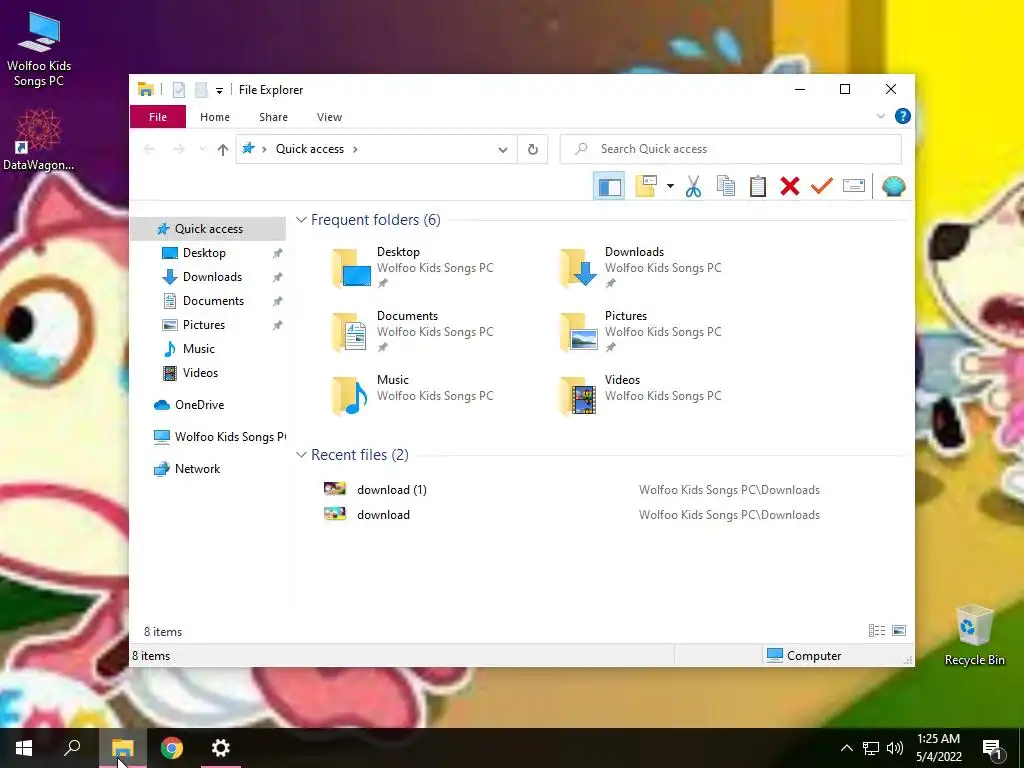Click Quick access in the address bar
This screenshot has height=768, width=1024.
(x=310, y=149)
